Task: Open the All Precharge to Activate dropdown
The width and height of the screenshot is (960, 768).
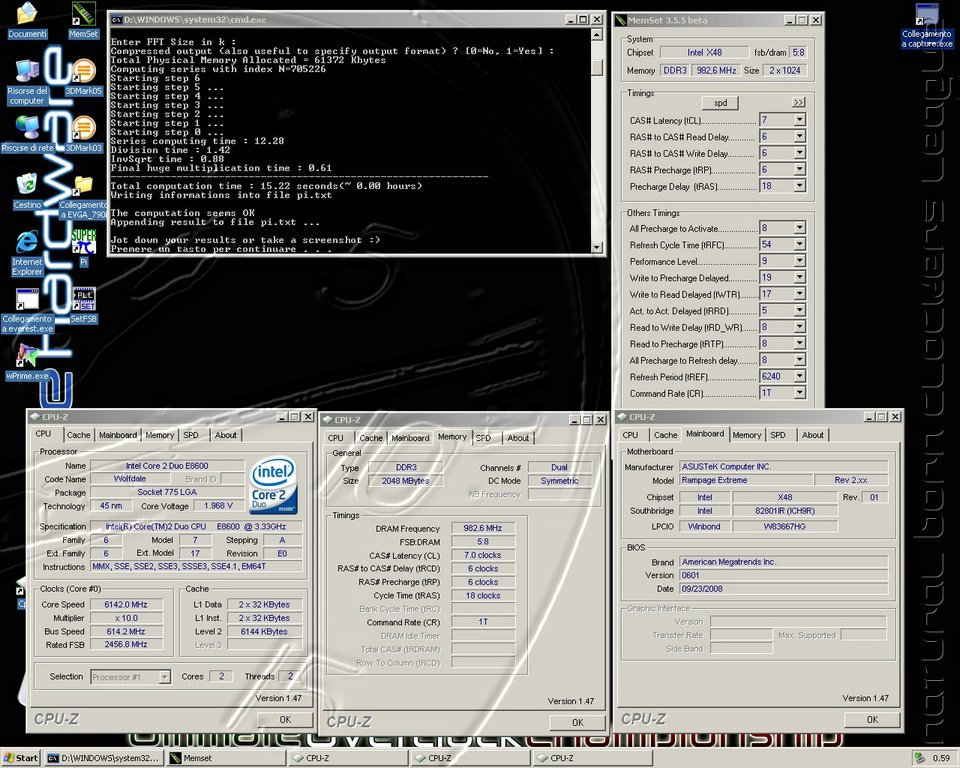Action: pos(800,228)
